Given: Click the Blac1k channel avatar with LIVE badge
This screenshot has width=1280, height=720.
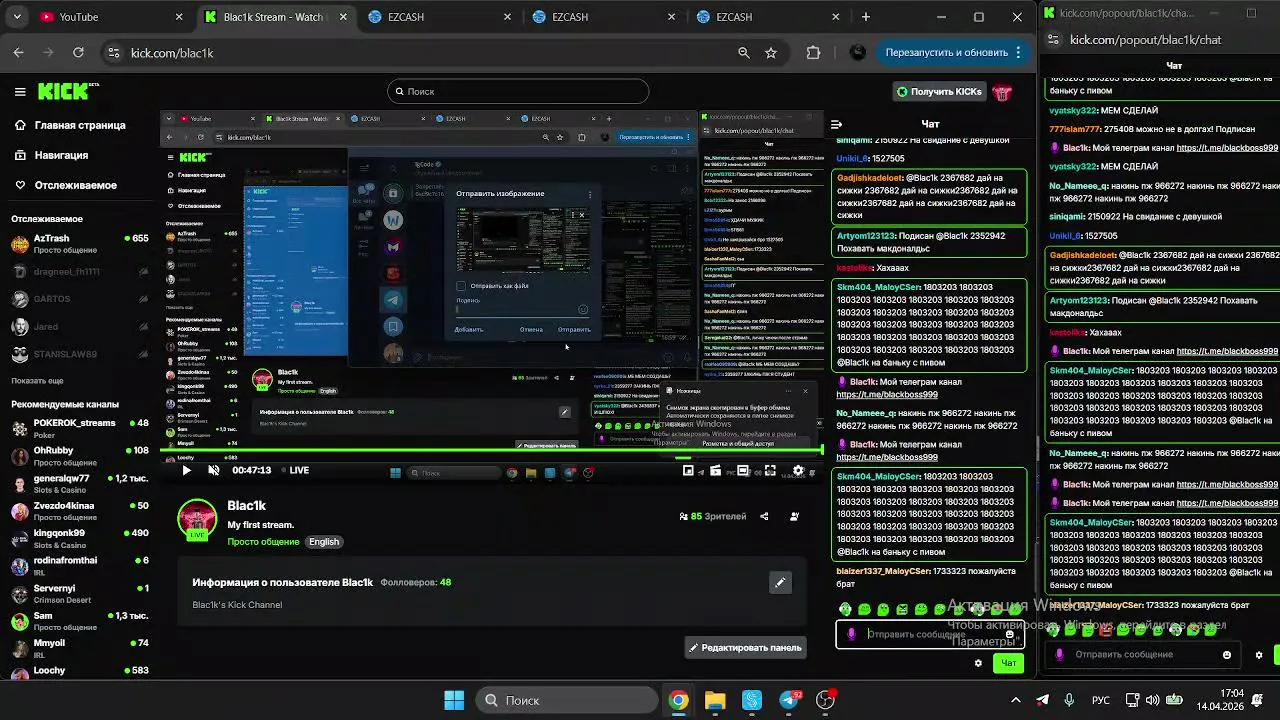Looking at the screenshot, I should click(197, 520).
